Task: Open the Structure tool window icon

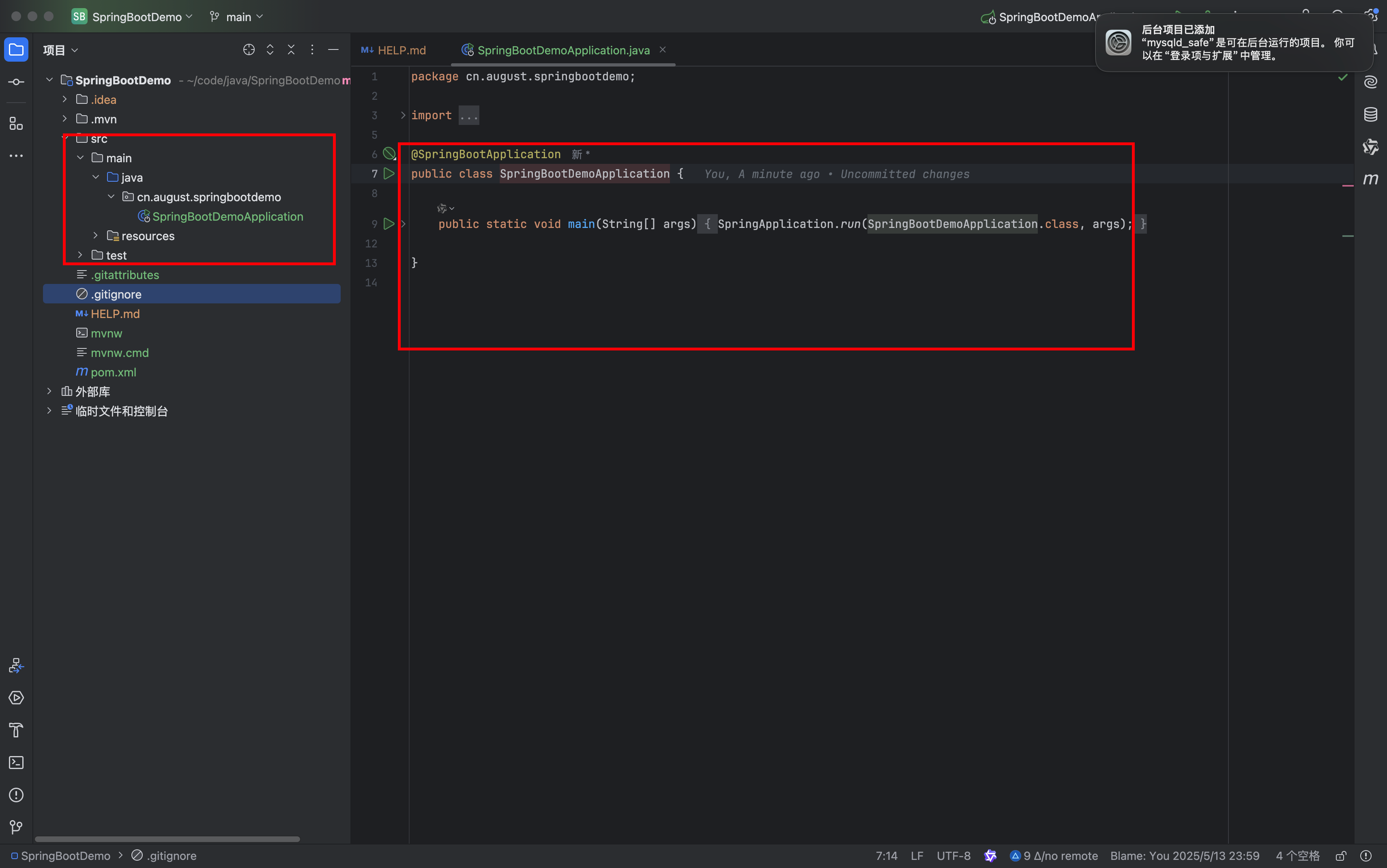Action: [16, 123]
